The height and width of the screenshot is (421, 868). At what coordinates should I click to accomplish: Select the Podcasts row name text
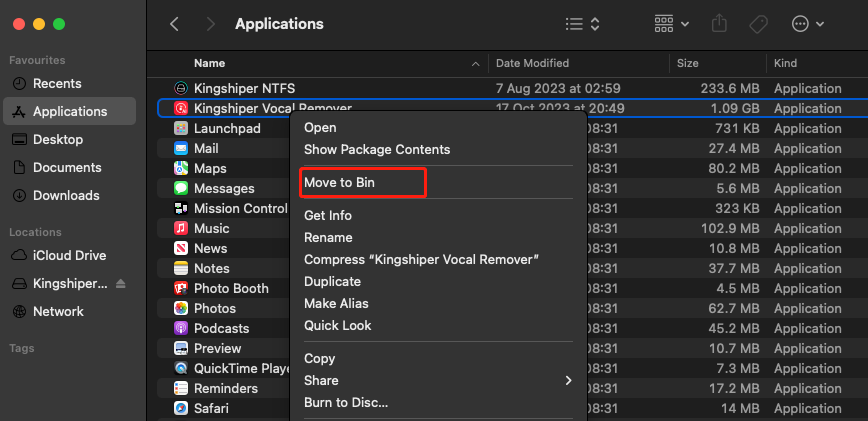pyautogui.click(x=221, y=329)
